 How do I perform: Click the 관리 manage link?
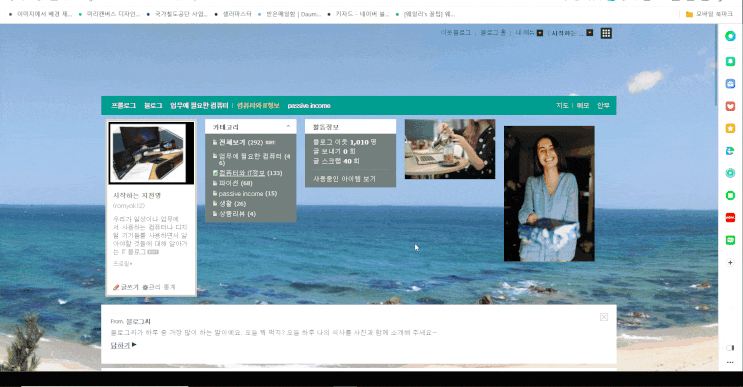pyautogui.click(x=155, y=287)
